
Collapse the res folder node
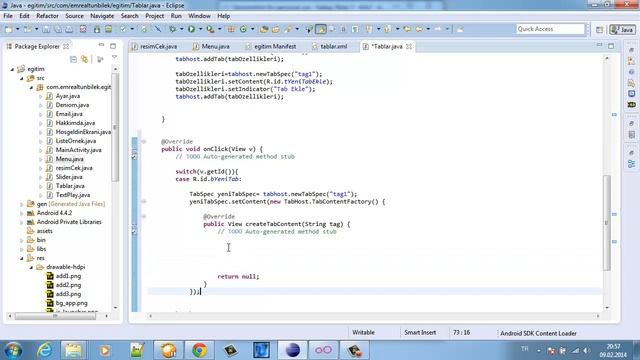point(22,258)
